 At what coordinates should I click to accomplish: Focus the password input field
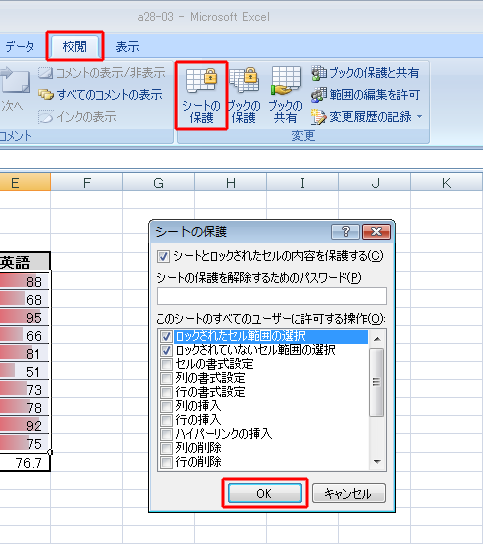point(272,296)
